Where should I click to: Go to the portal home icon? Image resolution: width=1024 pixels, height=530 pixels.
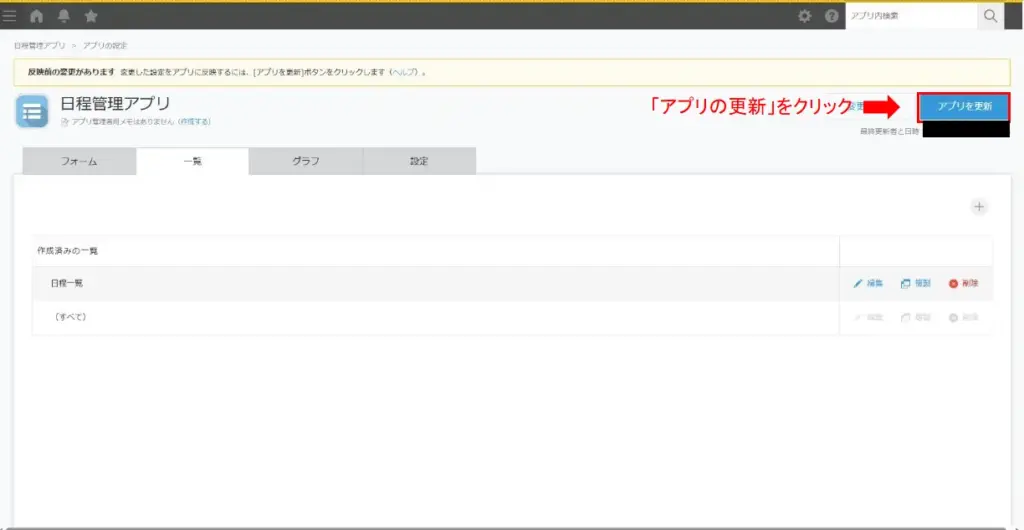click(37, 16)
